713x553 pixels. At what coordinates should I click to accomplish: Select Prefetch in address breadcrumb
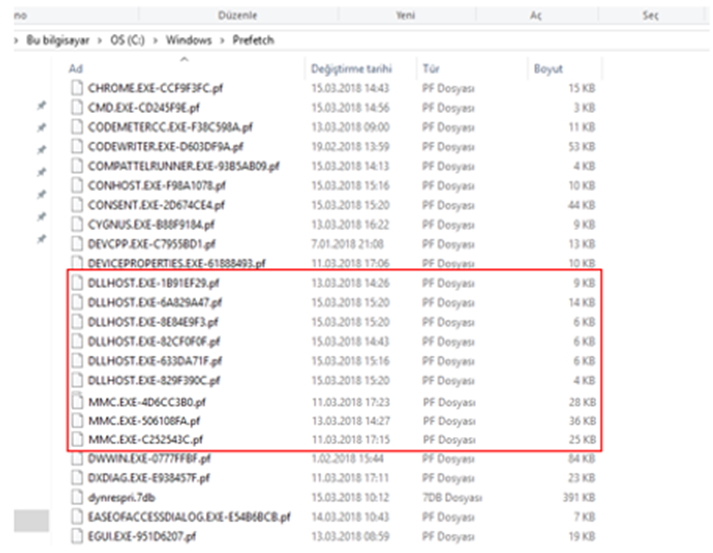(x=253, y=40)
